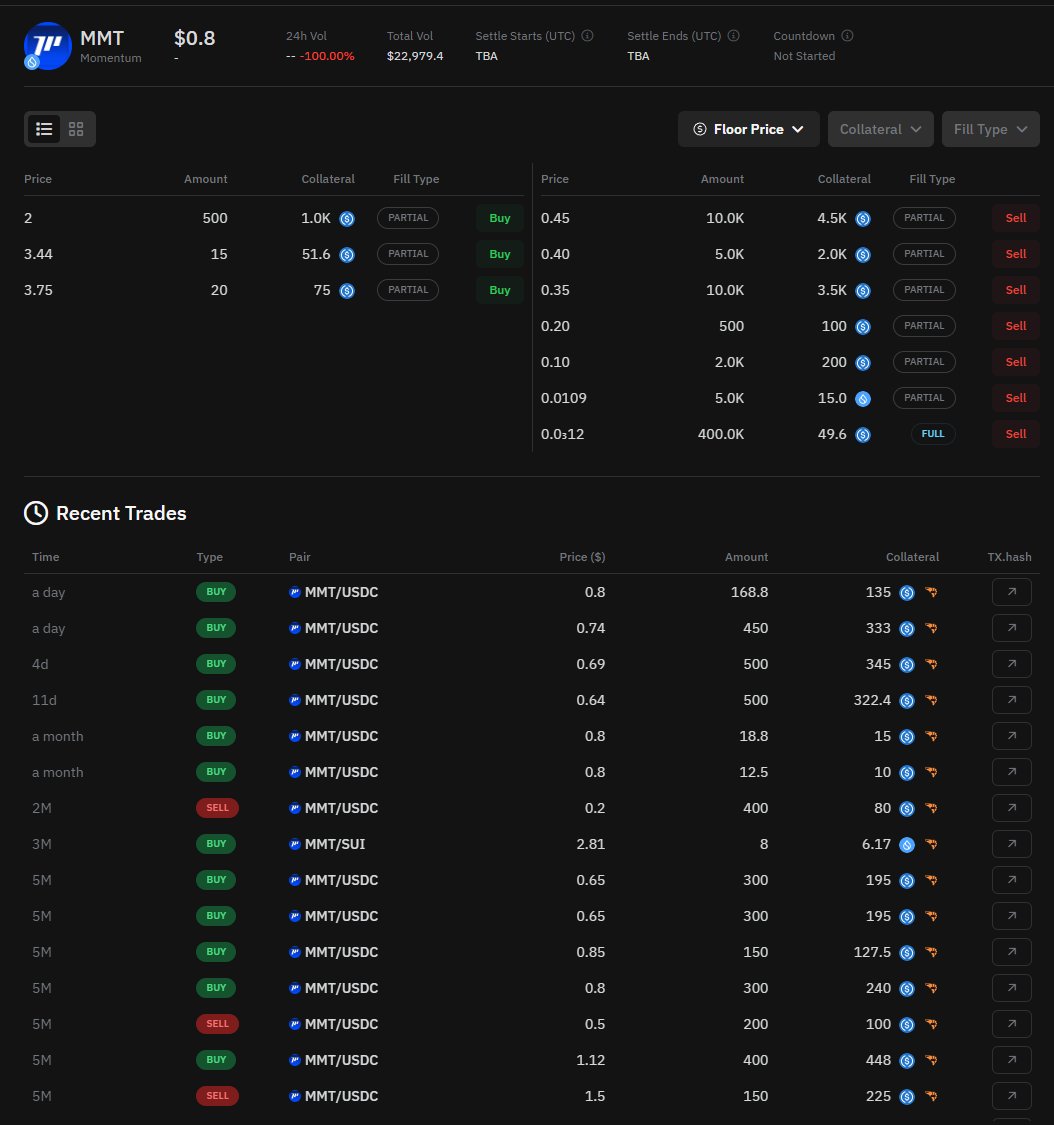This screenshot has width=1054, height=1125.
Task: Click the info icon next to Settle Ends (UTC)
Action: (x=733, y=36)
